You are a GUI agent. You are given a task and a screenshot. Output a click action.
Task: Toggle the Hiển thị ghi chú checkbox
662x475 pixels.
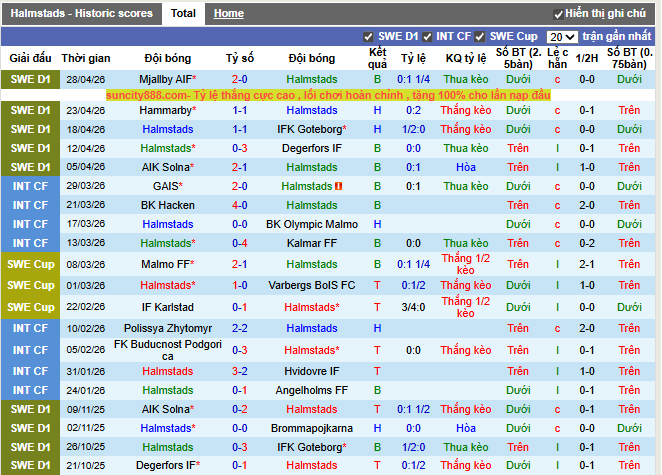point(558,14)
